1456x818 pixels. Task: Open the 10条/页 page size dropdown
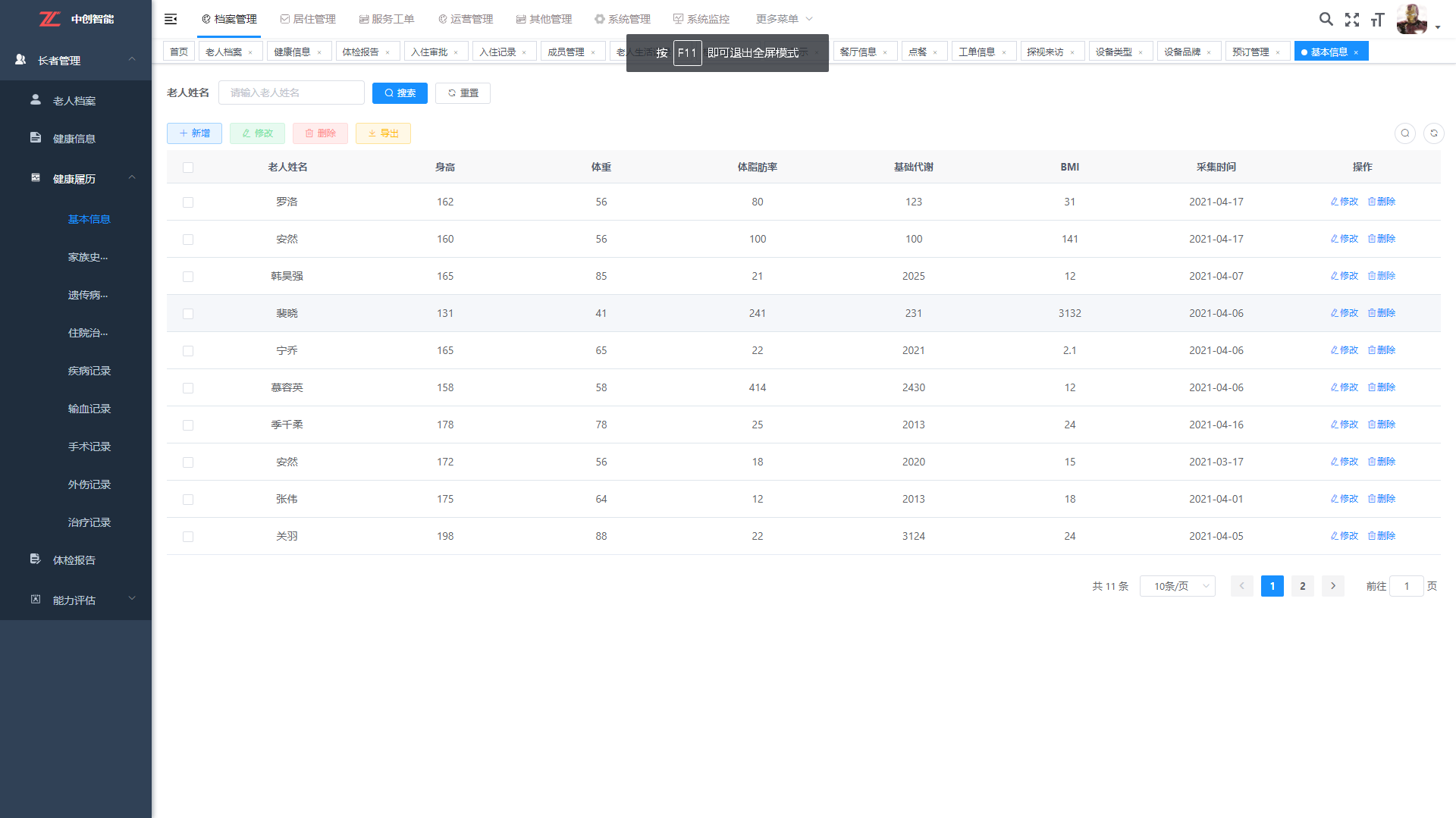(x=1177, y=586)
